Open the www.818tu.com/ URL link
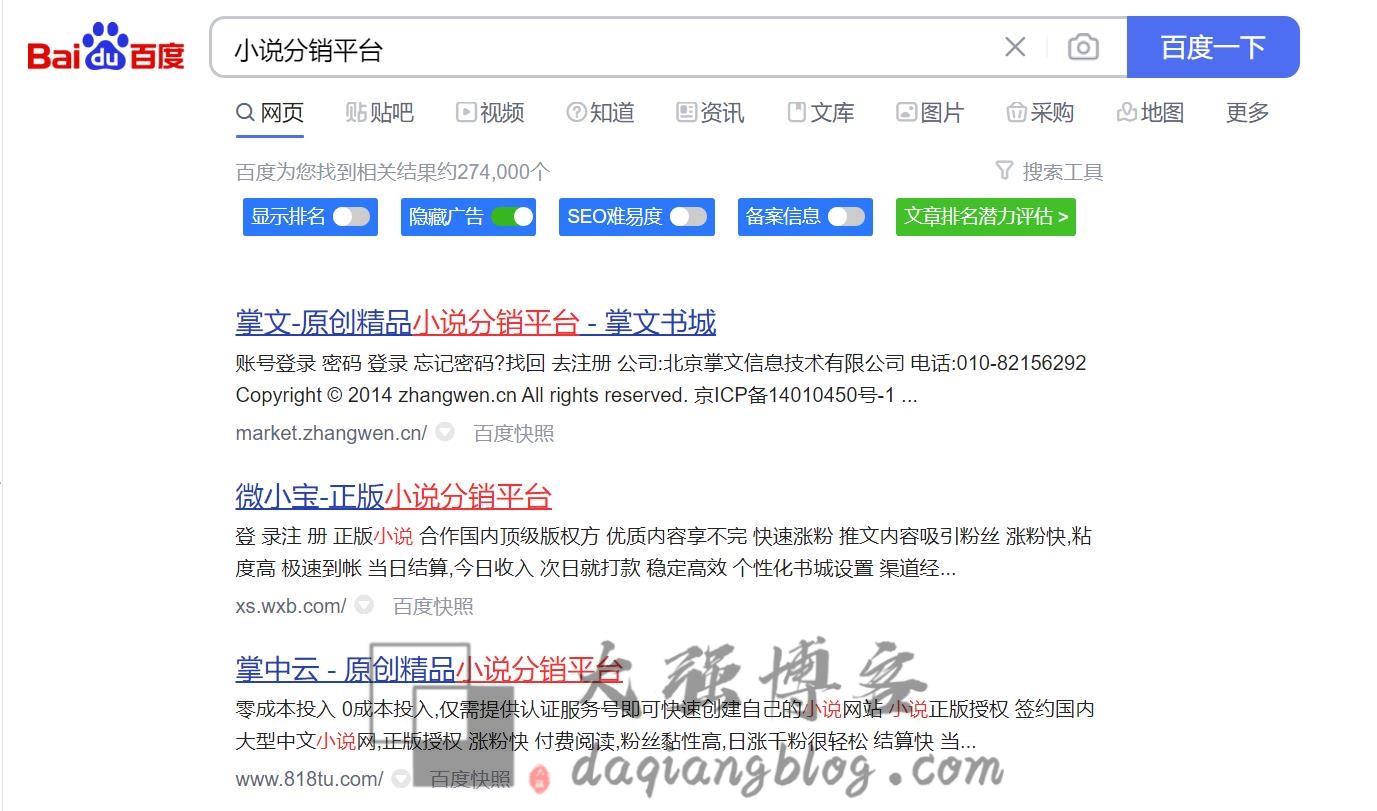The image size is (1377, 811). pos(310,779)
